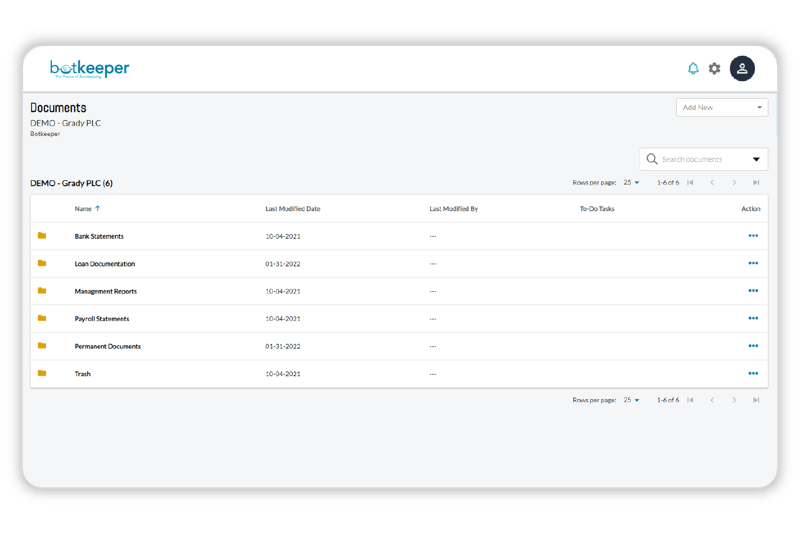
Task: Go to previous page in bottom pagination
Action: 712,400
